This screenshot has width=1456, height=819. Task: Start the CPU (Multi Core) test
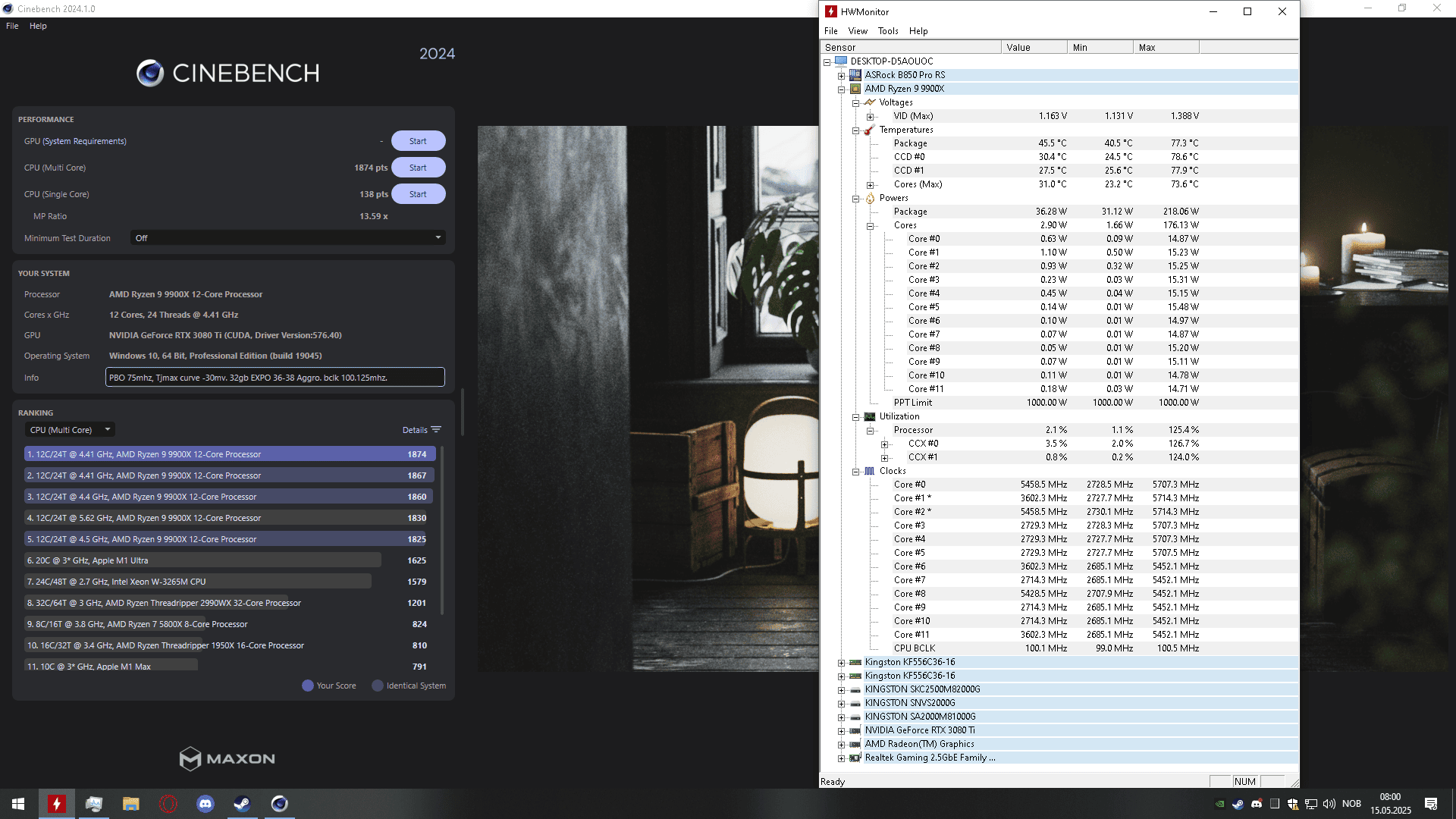coord(418,168)
